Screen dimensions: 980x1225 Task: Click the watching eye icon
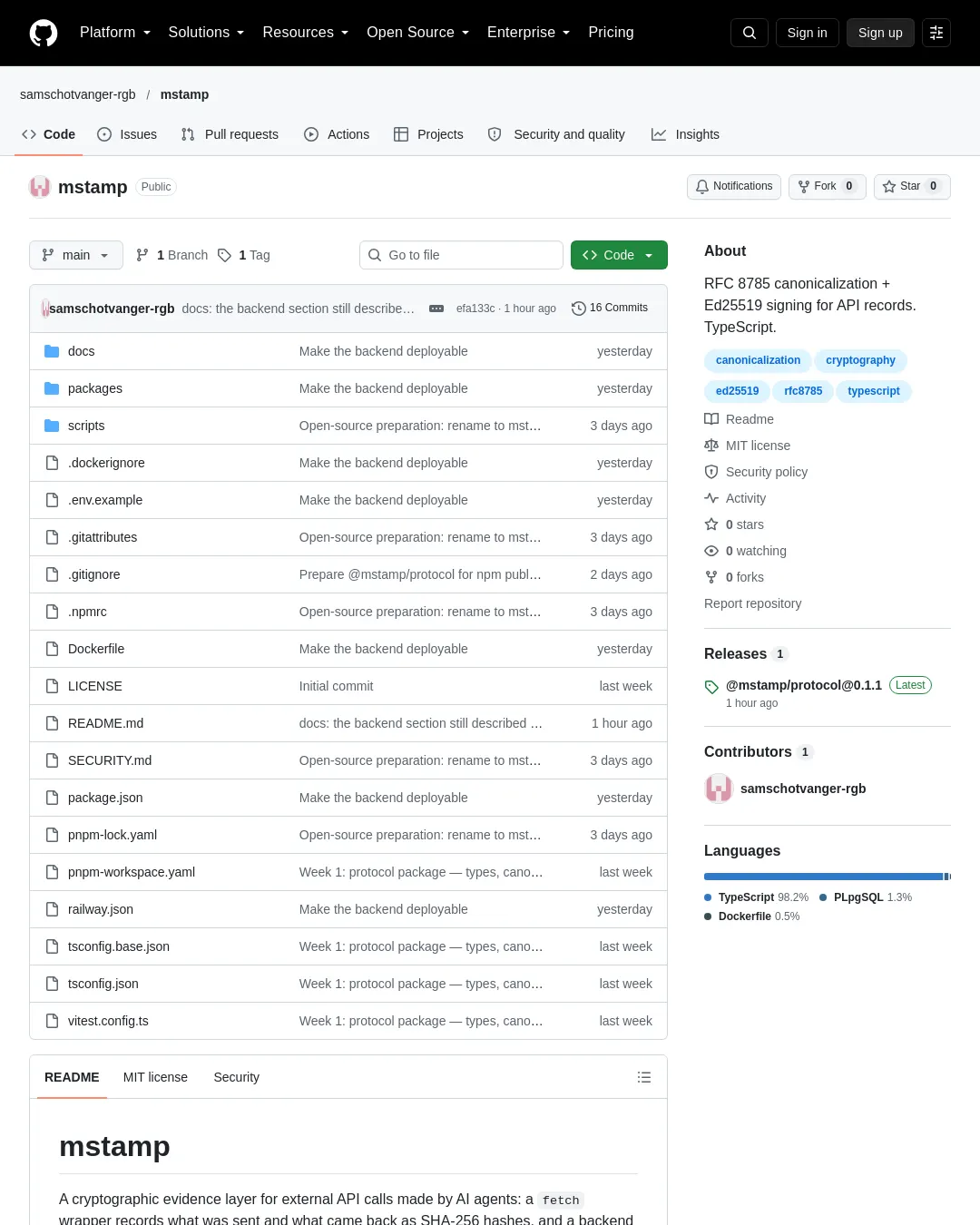[711, 551]
